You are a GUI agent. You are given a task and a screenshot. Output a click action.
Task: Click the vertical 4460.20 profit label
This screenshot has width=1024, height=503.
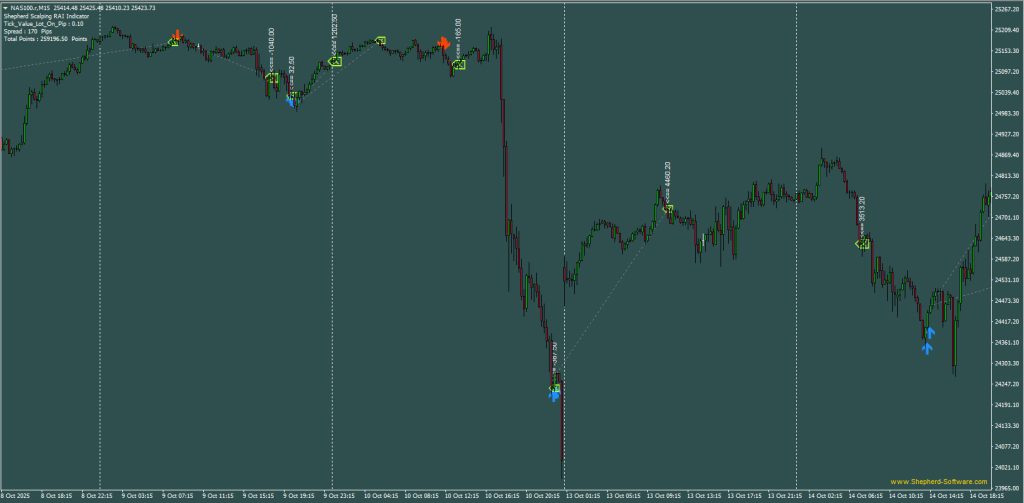[x=667, y=182]
